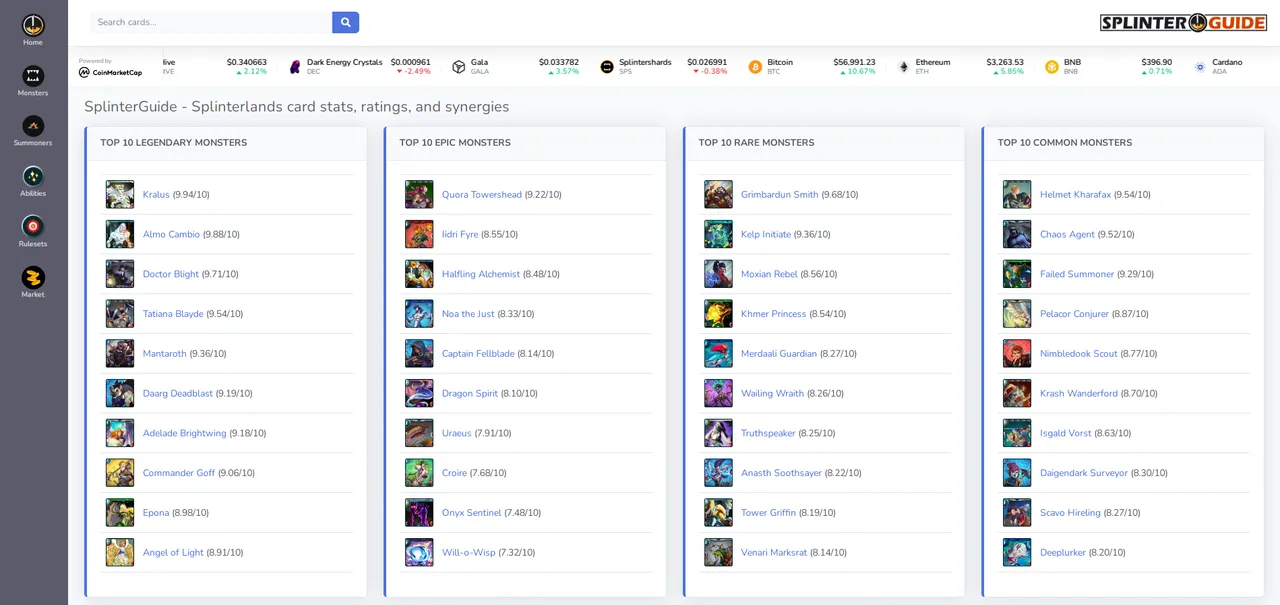Click the SplinterGuide logo
The height and width of the screenshot is (605, 1280).
(x=1183, y=22)
